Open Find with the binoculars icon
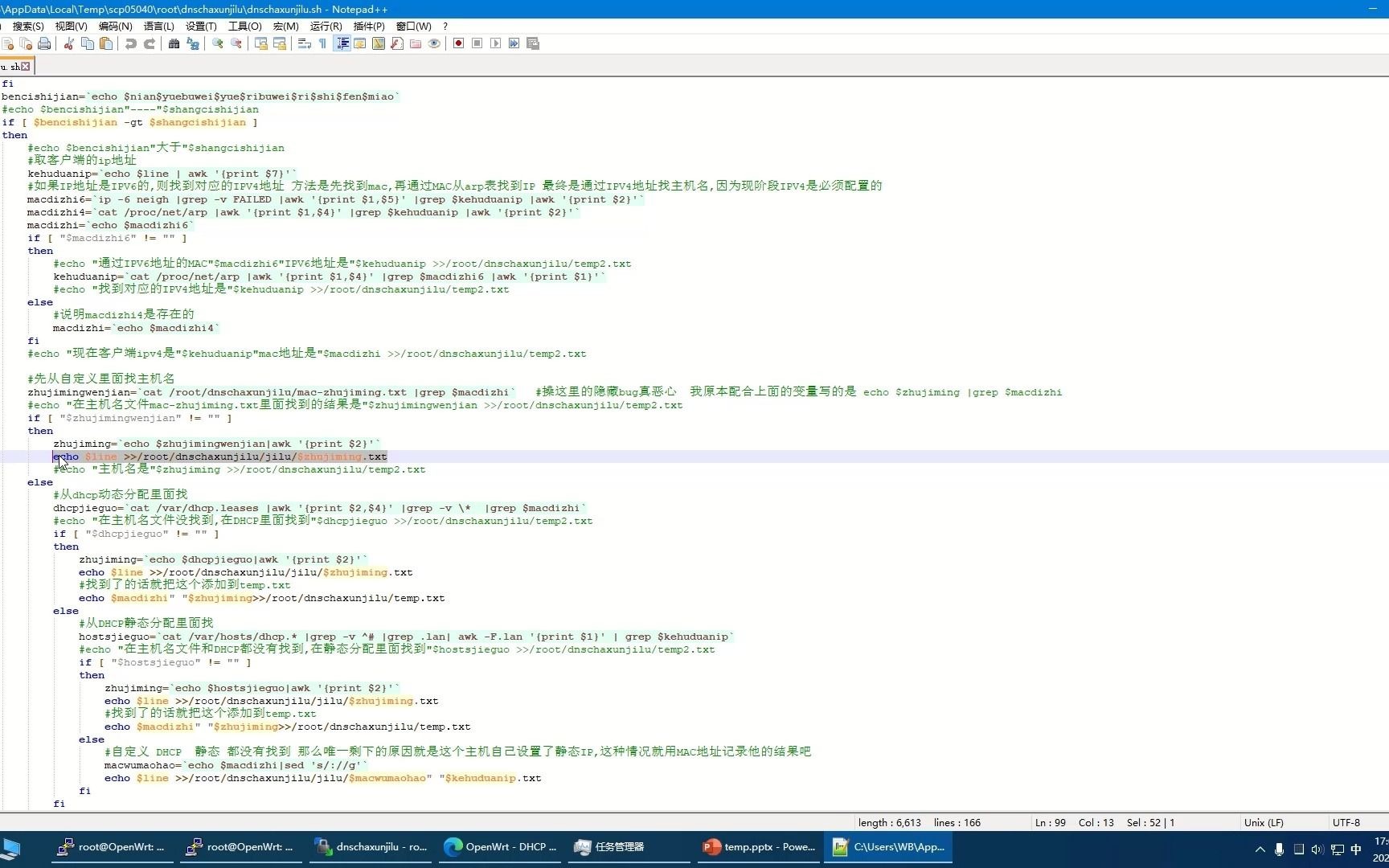The width and height of the screenshot is (1389, 868). (x=174, y=43)
